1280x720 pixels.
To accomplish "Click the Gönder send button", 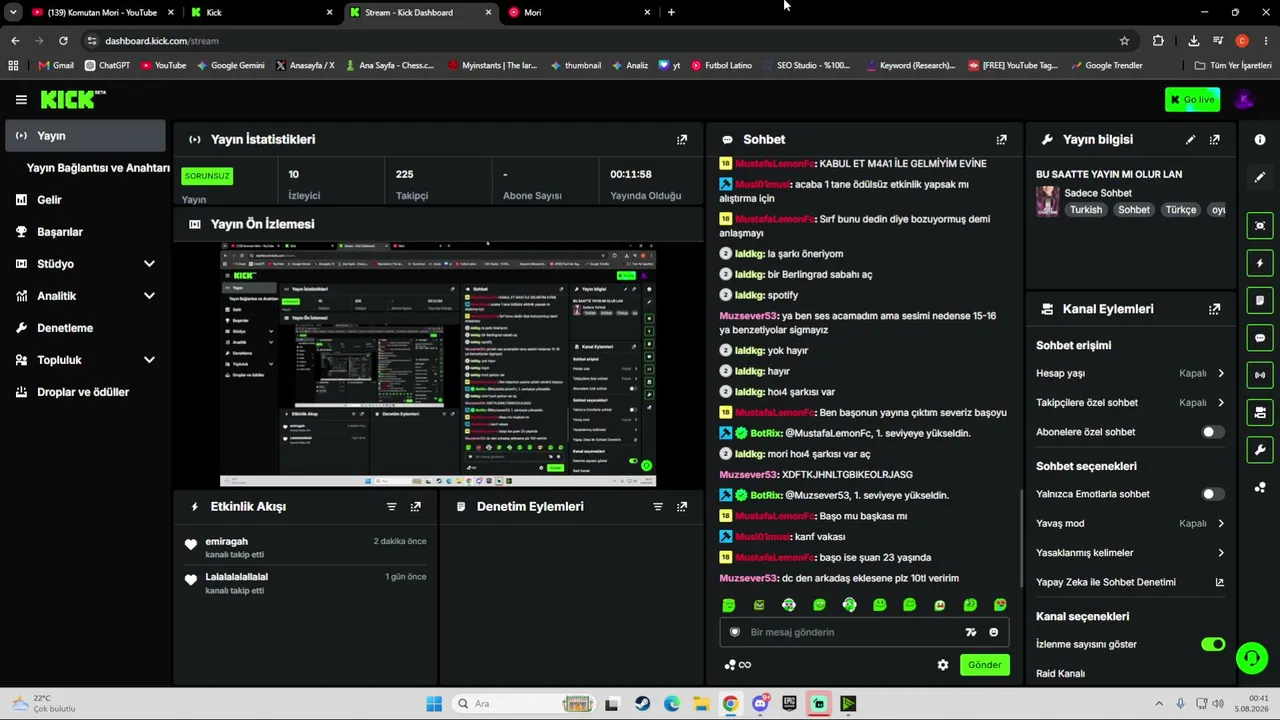I will pyautogui.click(x=984, y=665).
